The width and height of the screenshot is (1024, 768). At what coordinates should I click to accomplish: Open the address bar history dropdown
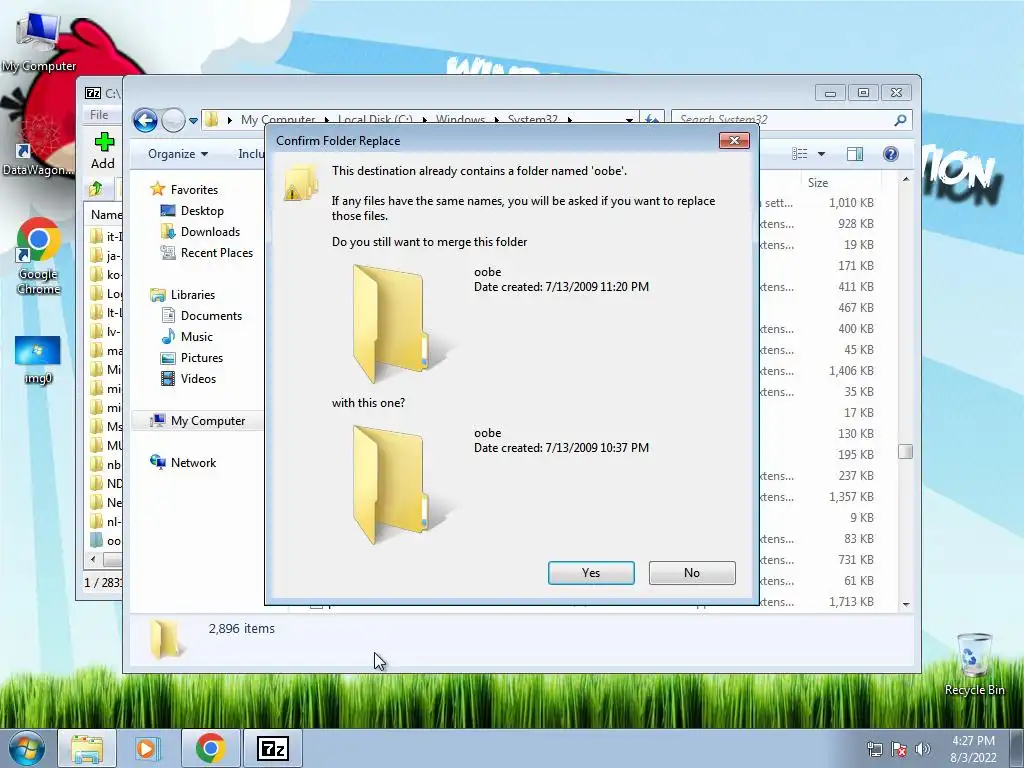[629, 120]
